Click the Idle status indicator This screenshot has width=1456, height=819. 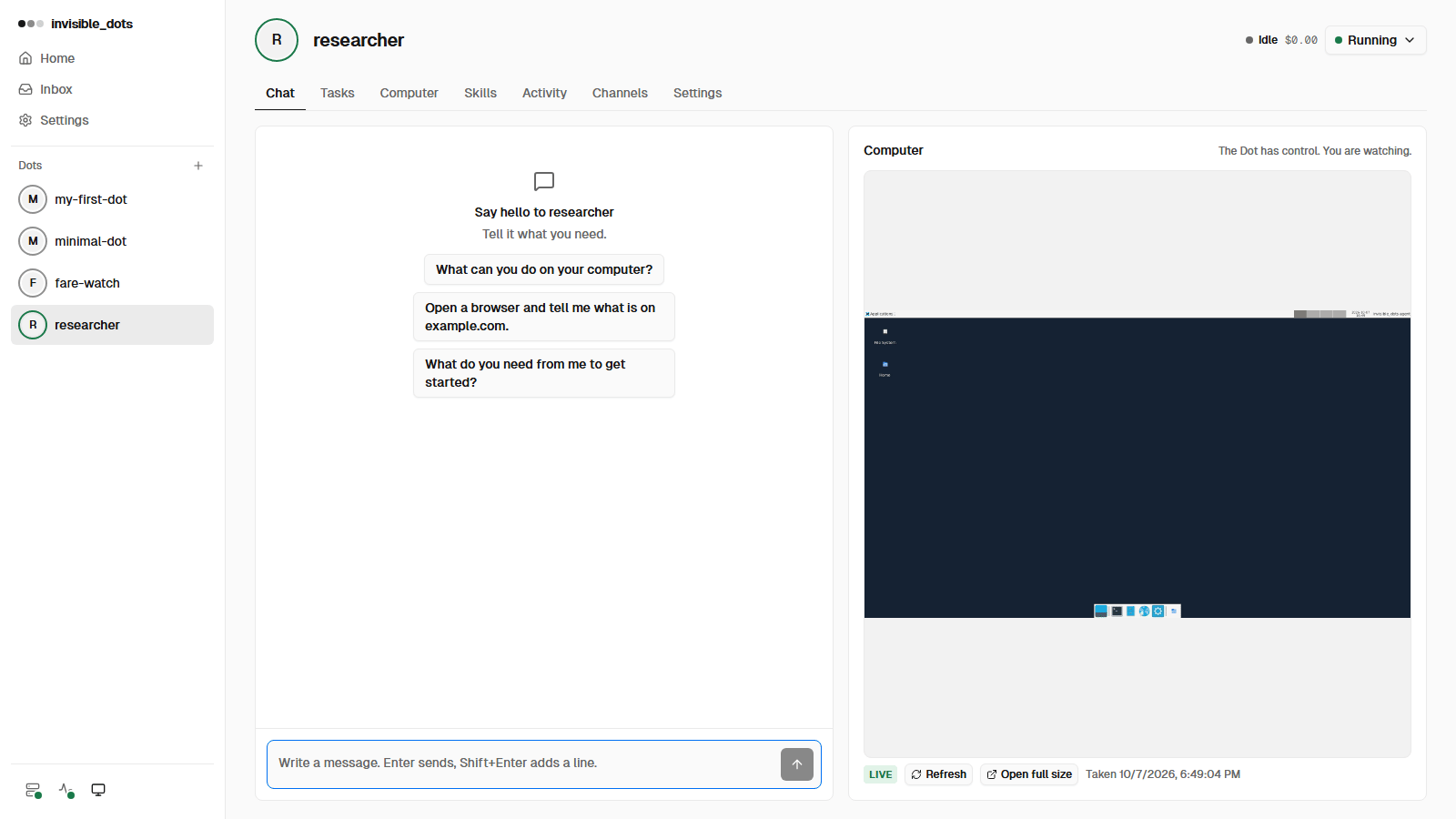(1261, 40)
